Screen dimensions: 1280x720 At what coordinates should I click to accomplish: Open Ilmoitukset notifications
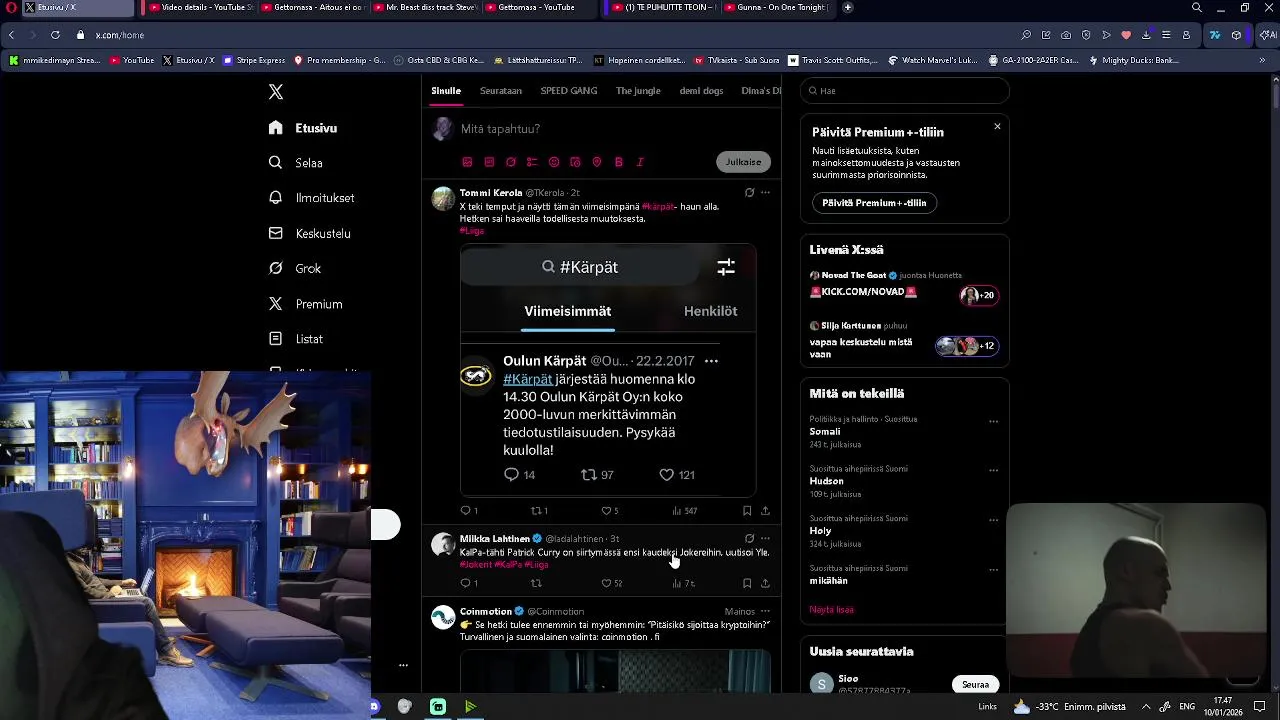tap(312, 198)
